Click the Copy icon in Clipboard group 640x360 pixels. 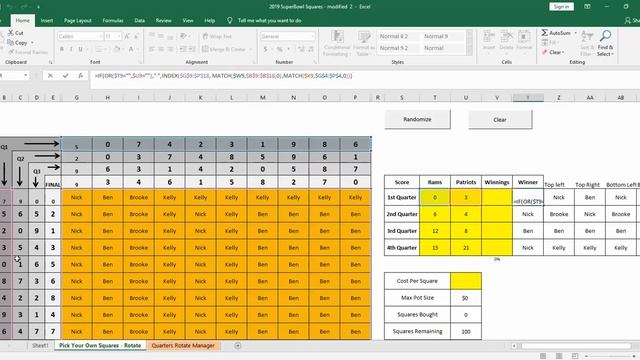pyautogui.click(x=11, y=42)
